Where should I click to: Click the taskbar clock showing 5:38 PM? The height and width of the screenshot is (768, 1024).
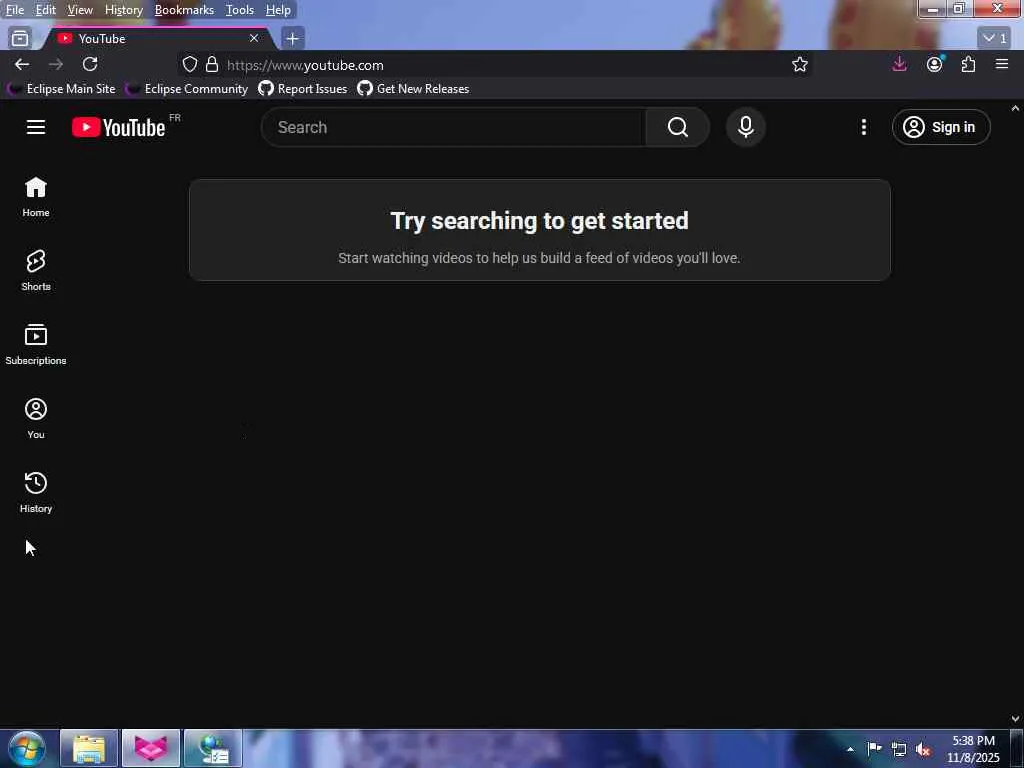[973, 749]
